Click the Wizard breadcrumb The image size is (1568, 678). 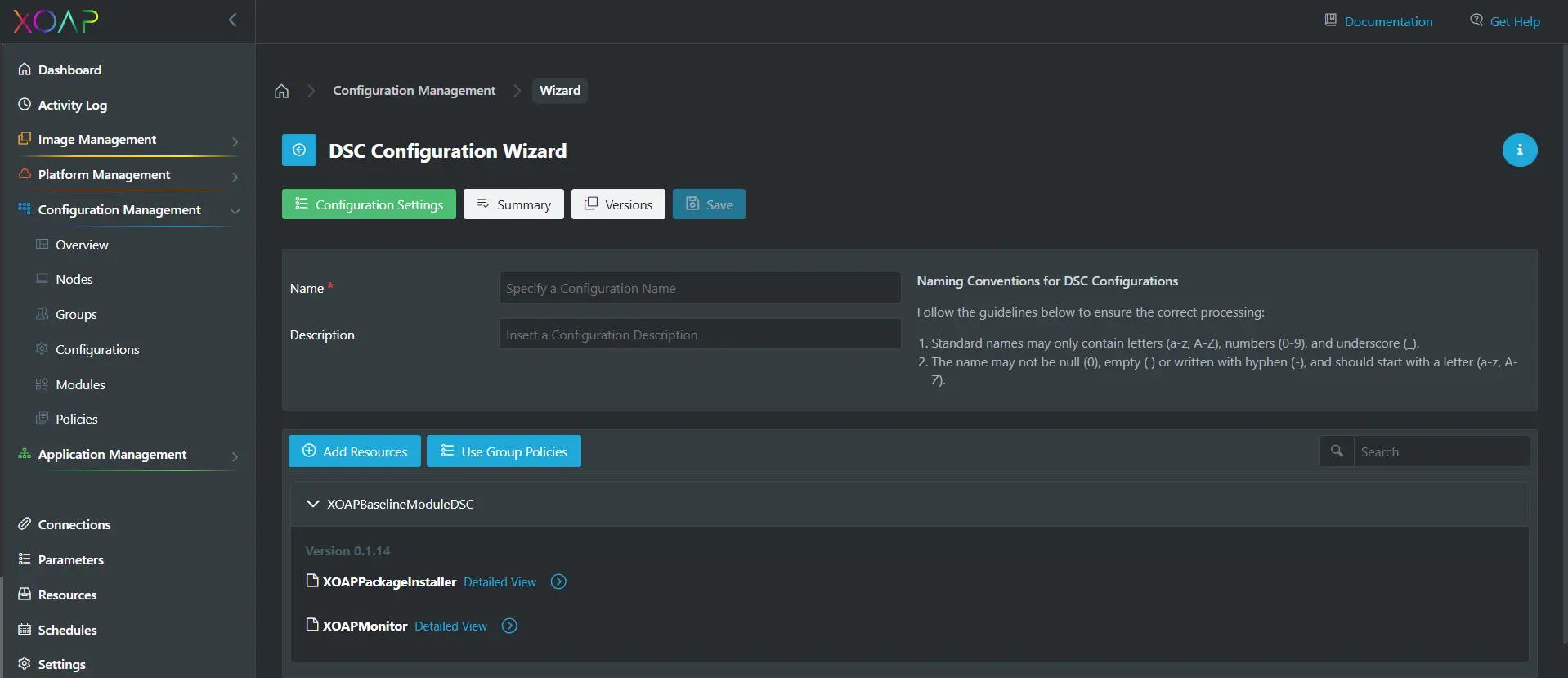coord(560,91)
